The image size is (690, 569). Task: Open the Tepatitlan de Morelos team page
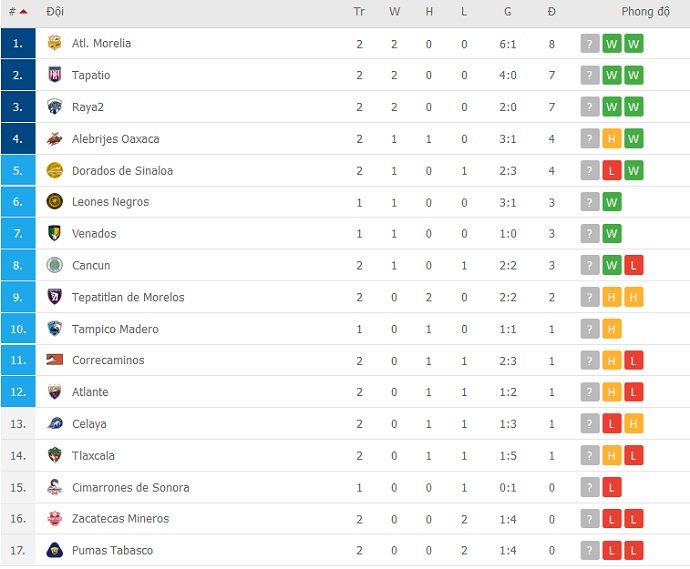128,297
